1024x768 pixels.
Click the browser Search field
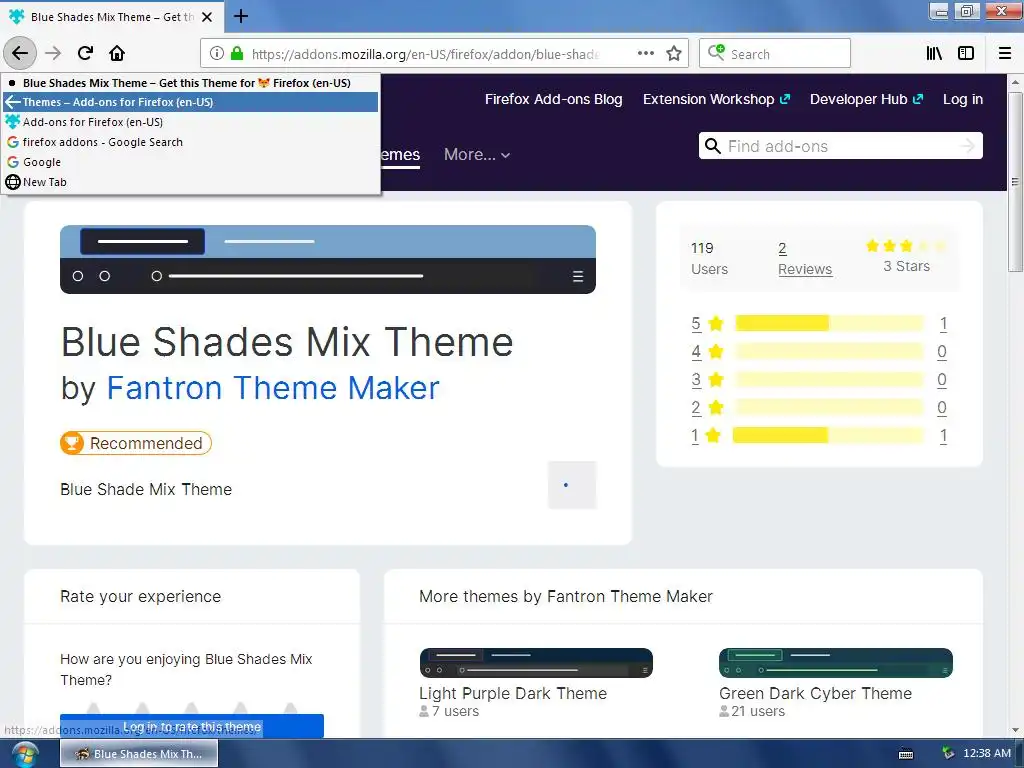tap(775, 54)
